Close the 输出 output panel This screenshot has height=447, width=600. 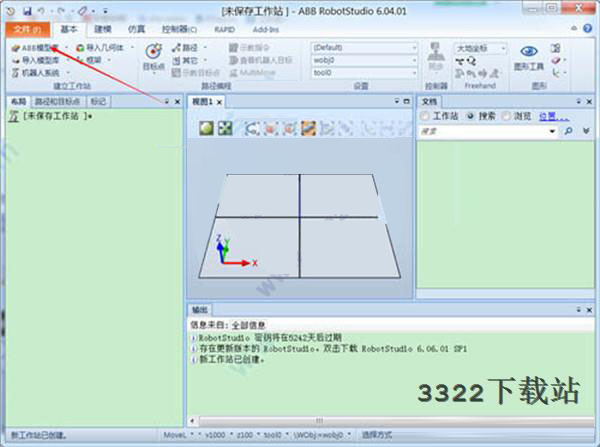(589, 310)
